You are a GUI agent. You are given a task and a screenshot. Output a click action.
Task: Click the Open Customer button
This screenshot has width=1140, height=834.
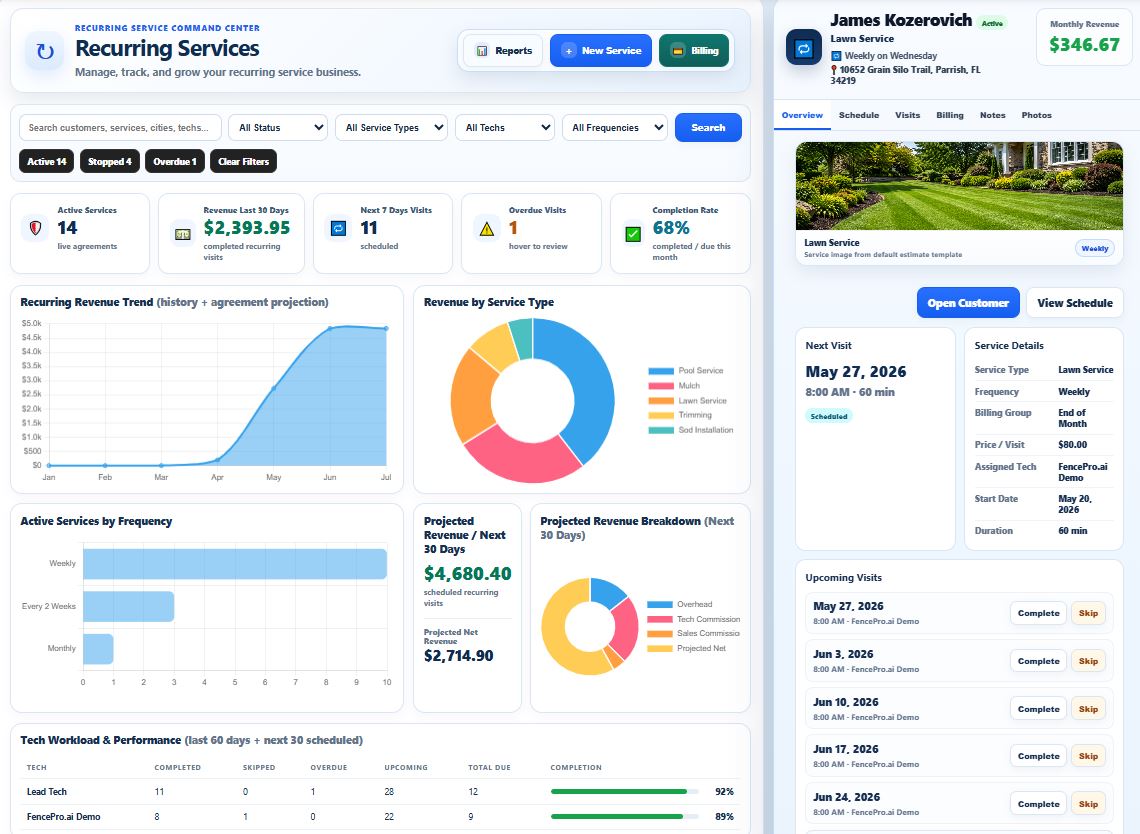[968, 302]
